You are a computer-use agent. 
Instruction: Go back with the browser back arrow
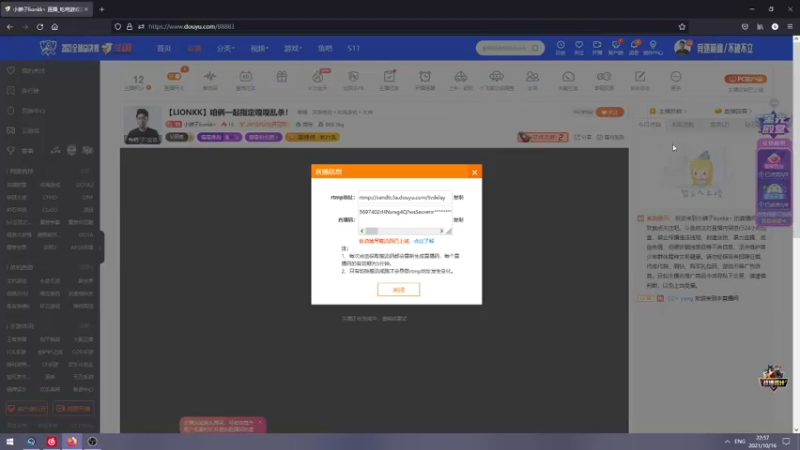click(10, 27)
